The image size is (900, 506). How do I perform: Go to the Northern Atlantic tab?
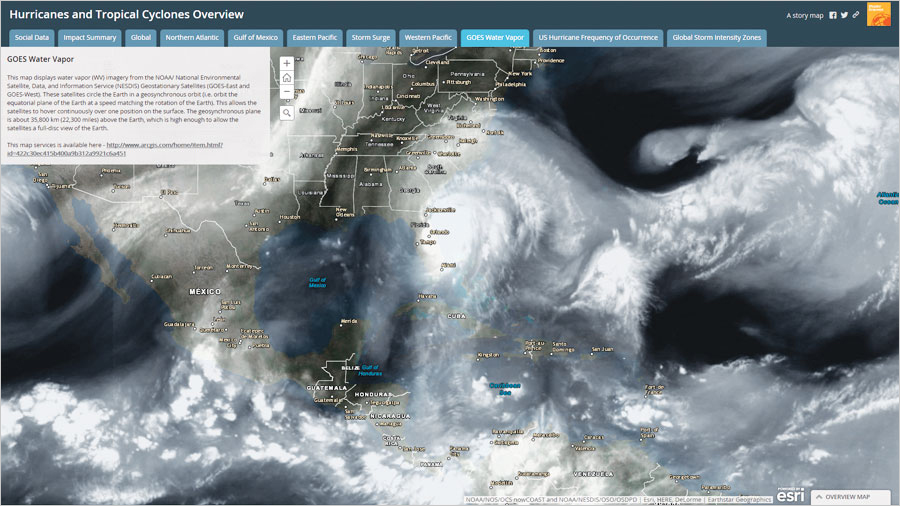click(194, 38)
